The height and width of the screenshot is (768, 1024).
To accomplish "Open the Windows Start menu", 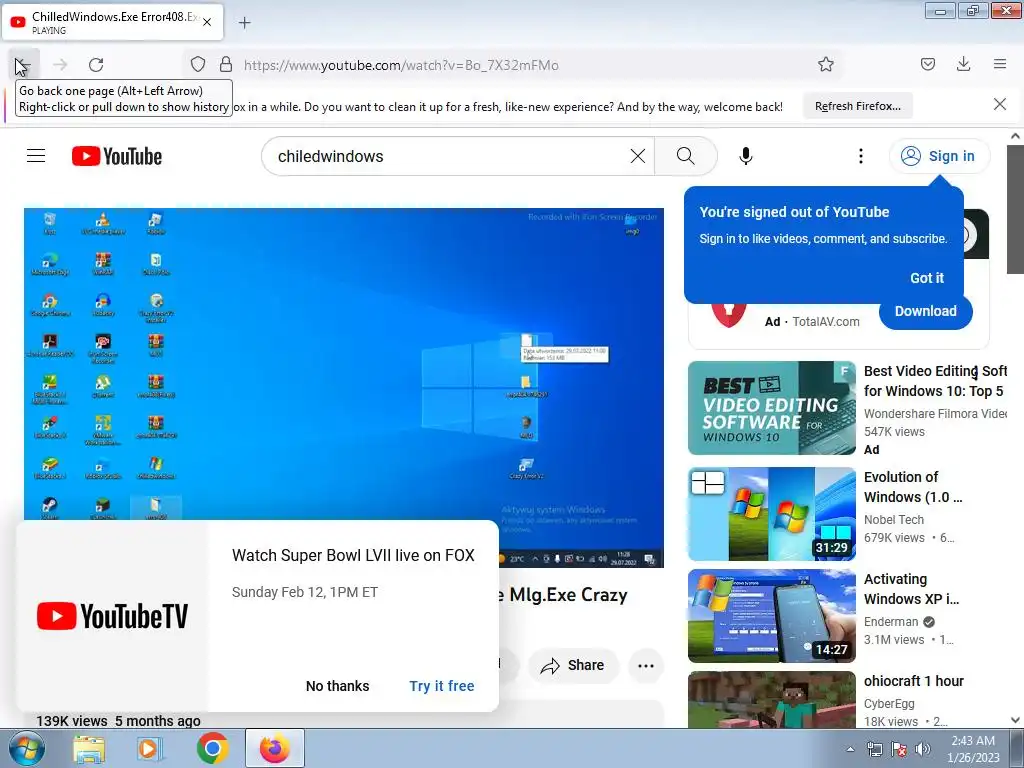I will (27, 748).
